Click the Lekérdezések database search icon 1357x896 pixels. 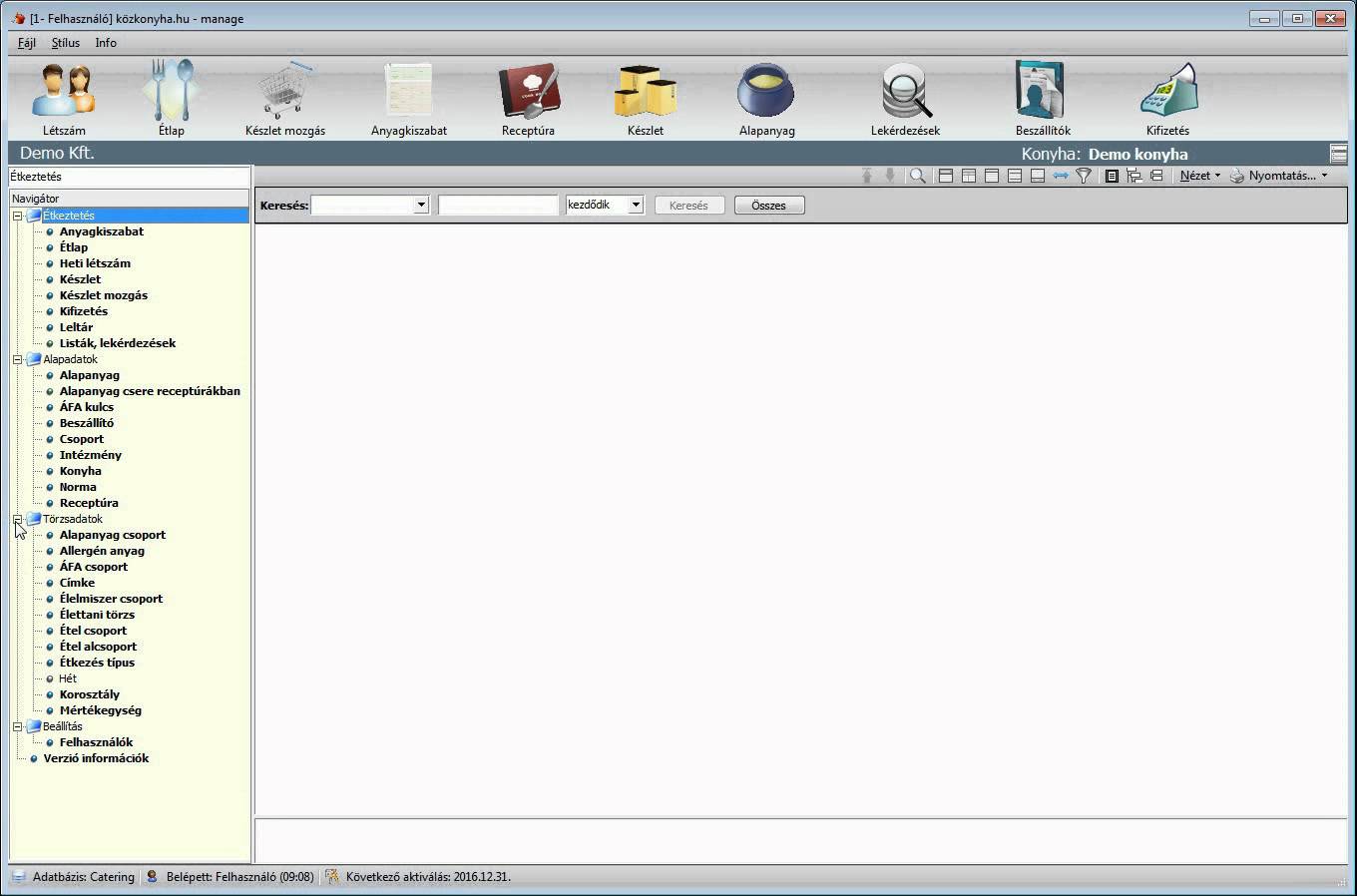(905, 92)
